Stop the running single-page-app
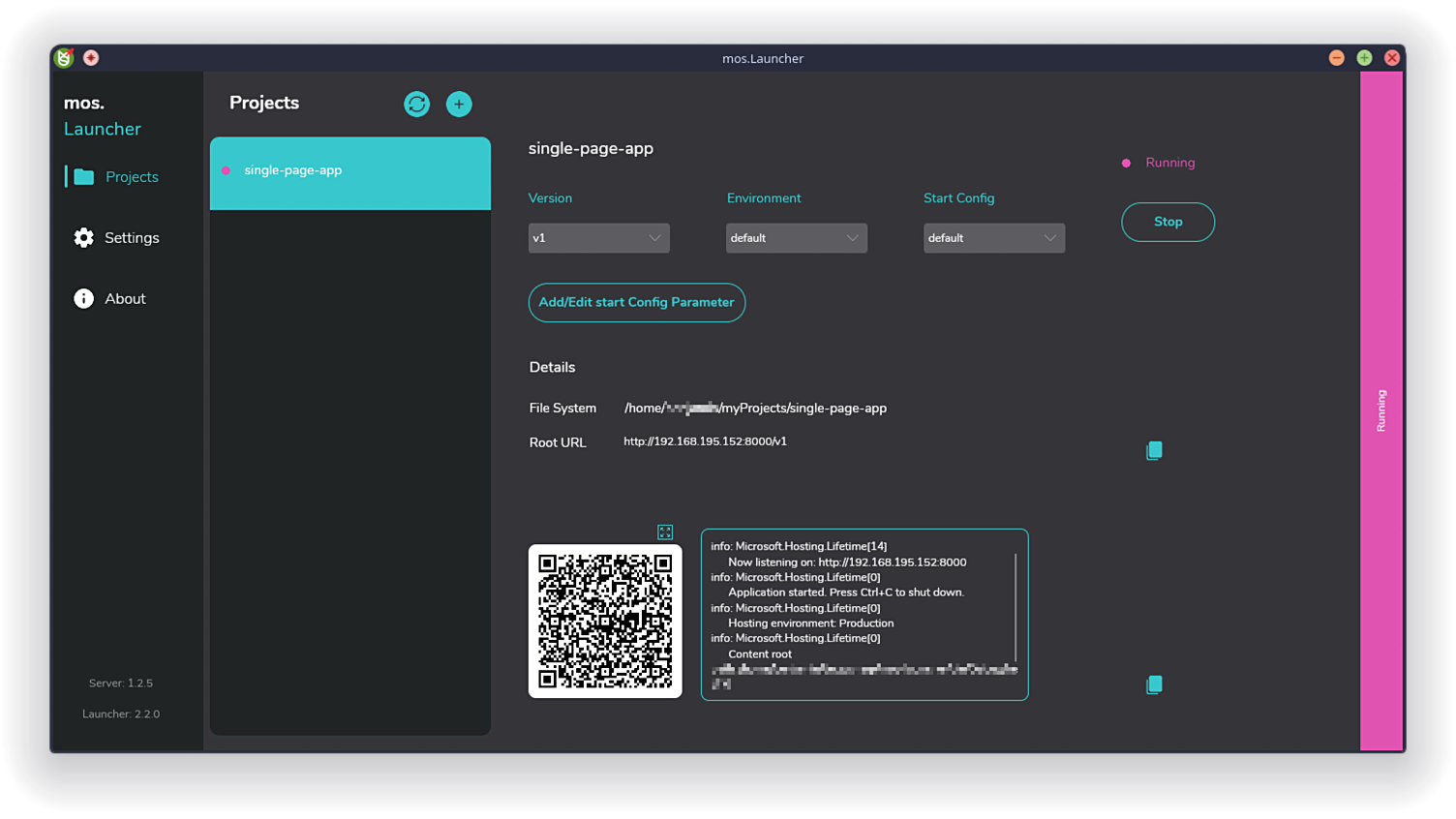The height and width of the screenshot is (819, 1456). tap(1168, 222)
